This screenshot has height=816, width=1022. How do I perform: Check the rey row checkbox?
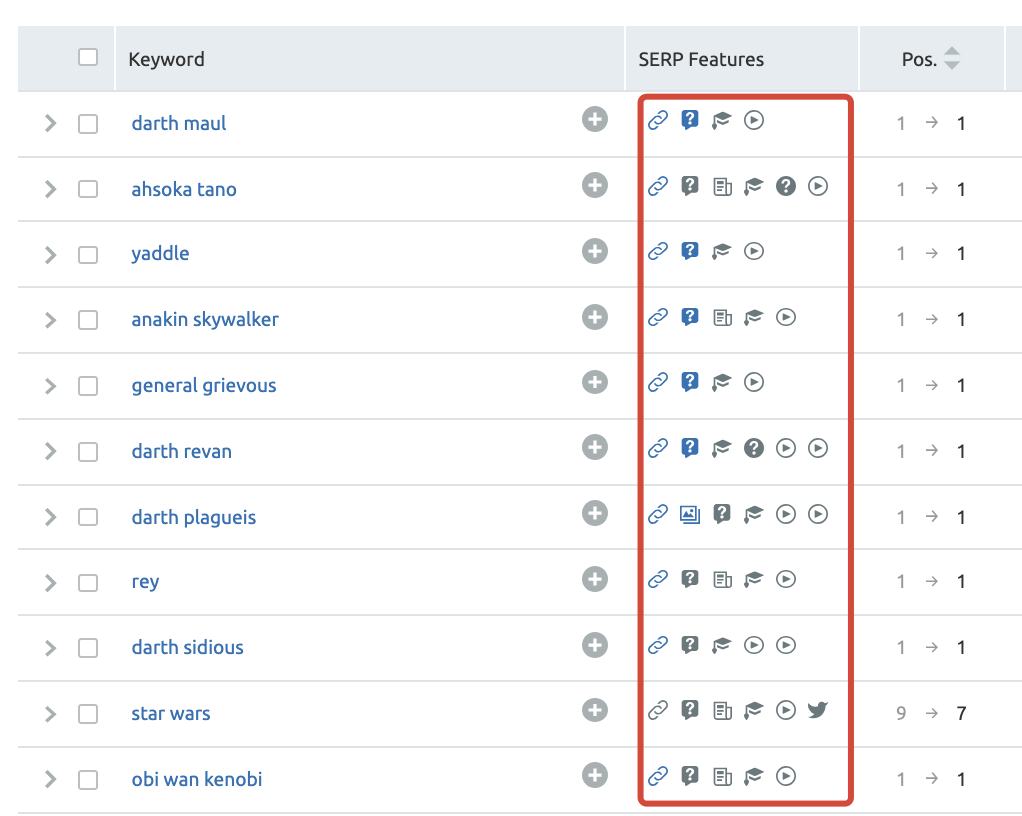[x=88, y=583]
